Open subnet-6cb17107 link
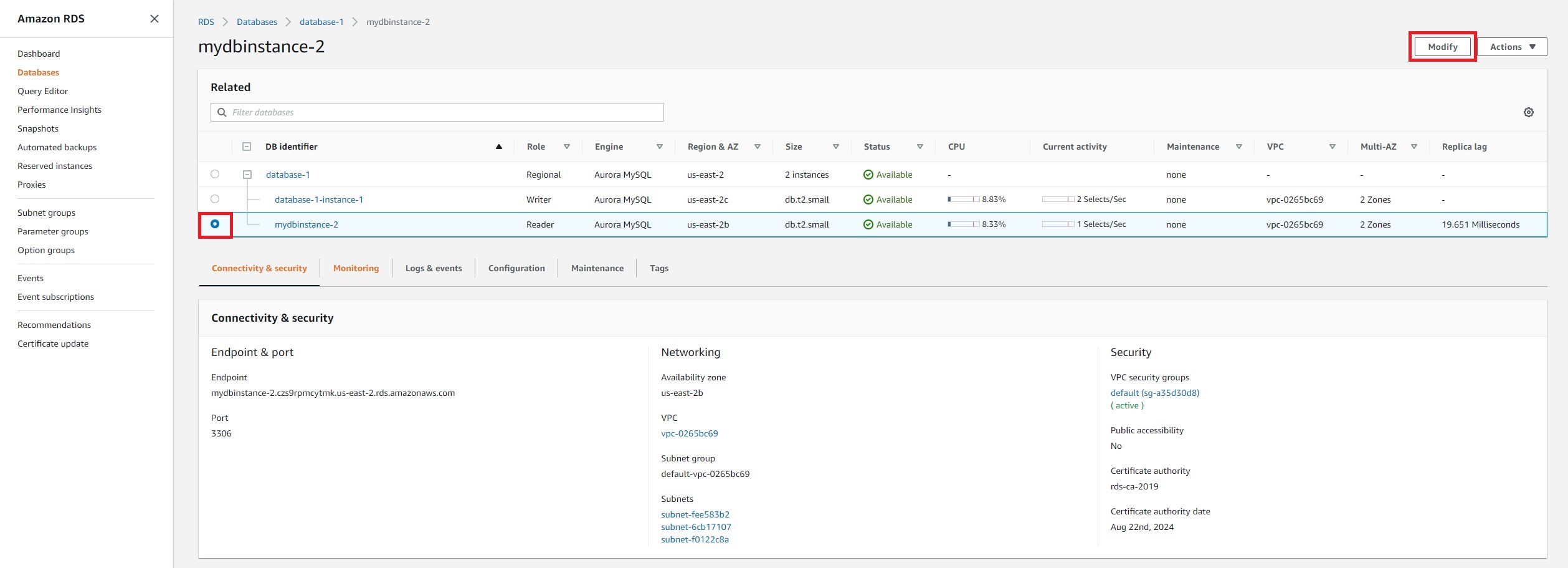The height and width of the screenshot is (568, 1568). point(696,527)
